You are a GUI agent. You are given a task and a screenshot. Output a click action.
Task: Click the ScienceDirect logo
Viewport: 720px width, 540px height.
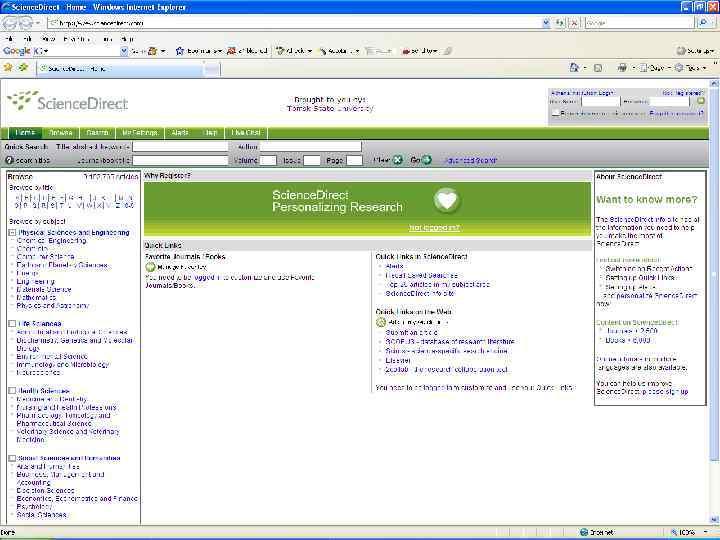[x=67, y=101]
